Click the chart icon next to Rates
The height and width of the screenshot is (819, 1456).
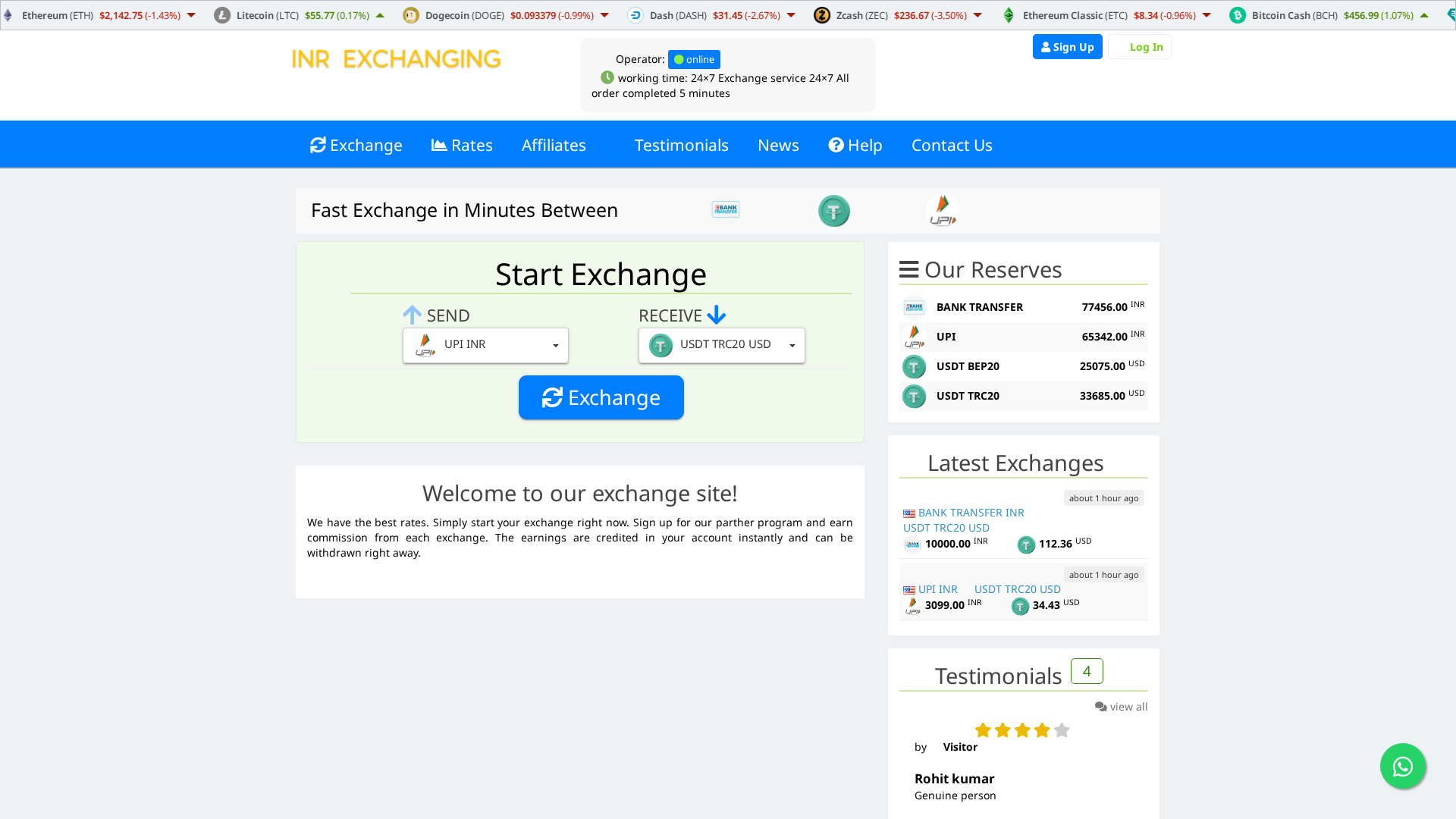coord(438,144)
